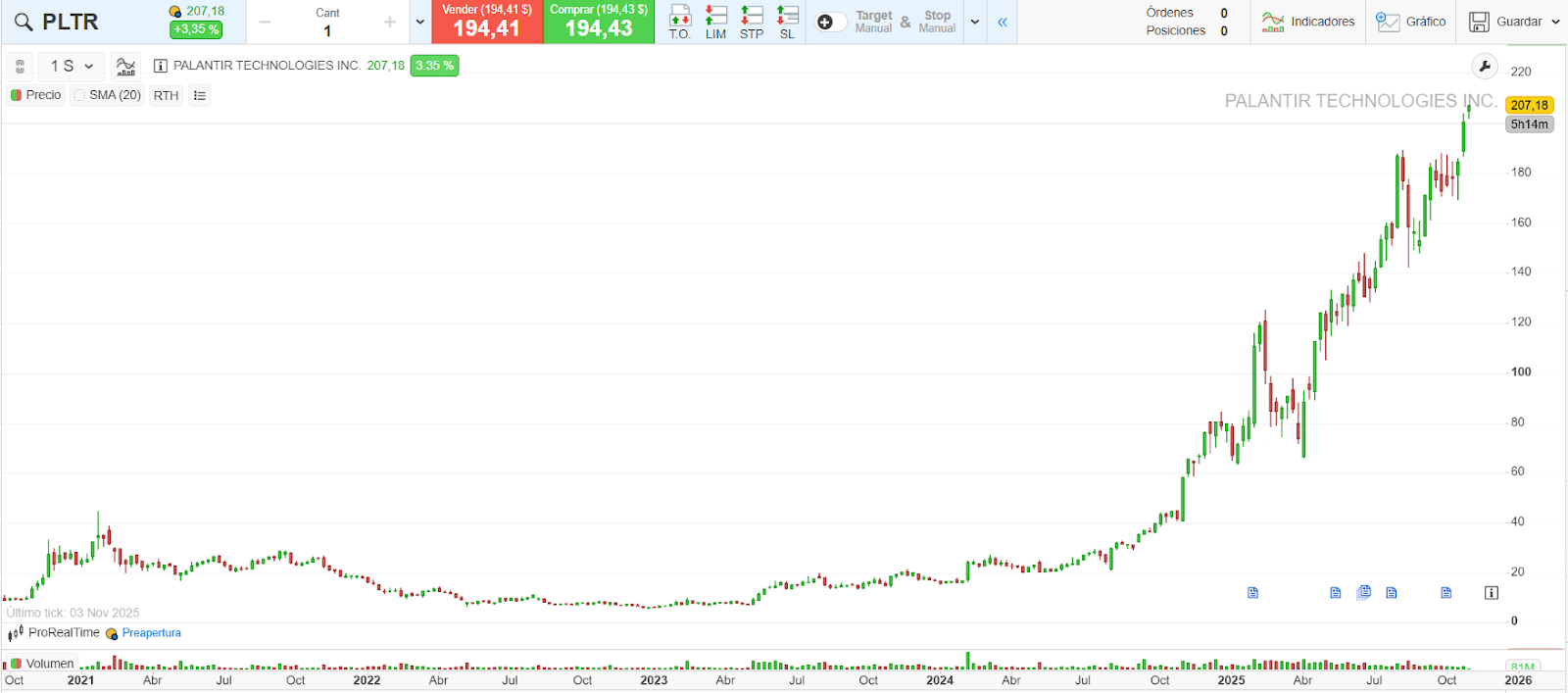The image size is (1568, 693).
Task: Click the +3,35 % badge under price
Action: click(x=196, y=29)
